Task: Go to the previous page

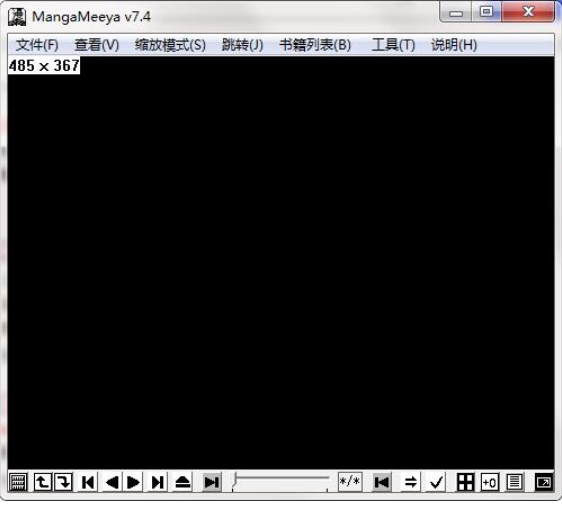Action: pos(112,482)
